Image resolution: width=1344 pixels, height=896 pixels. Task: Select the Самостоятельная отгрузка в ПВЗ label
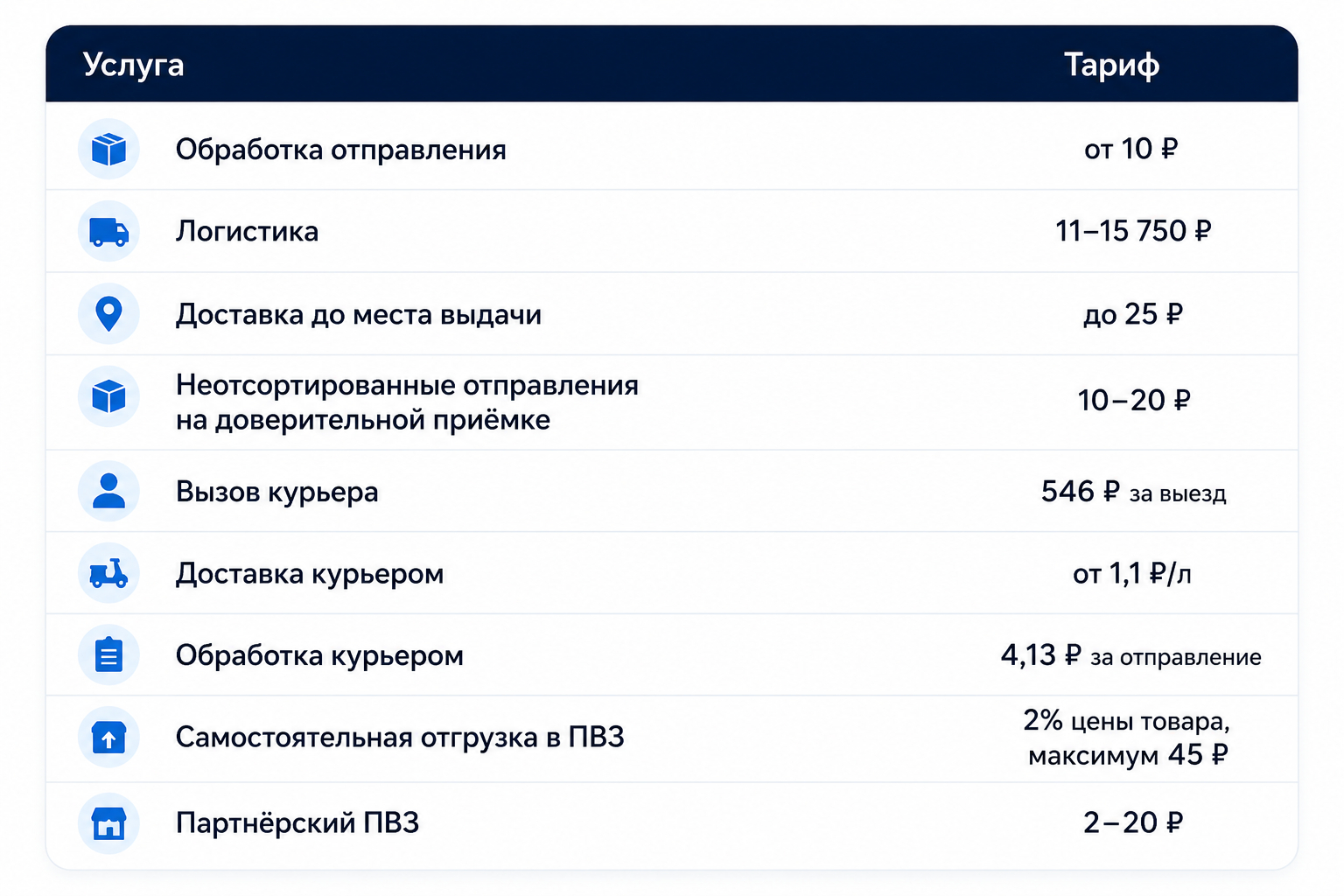coord(400,737)
